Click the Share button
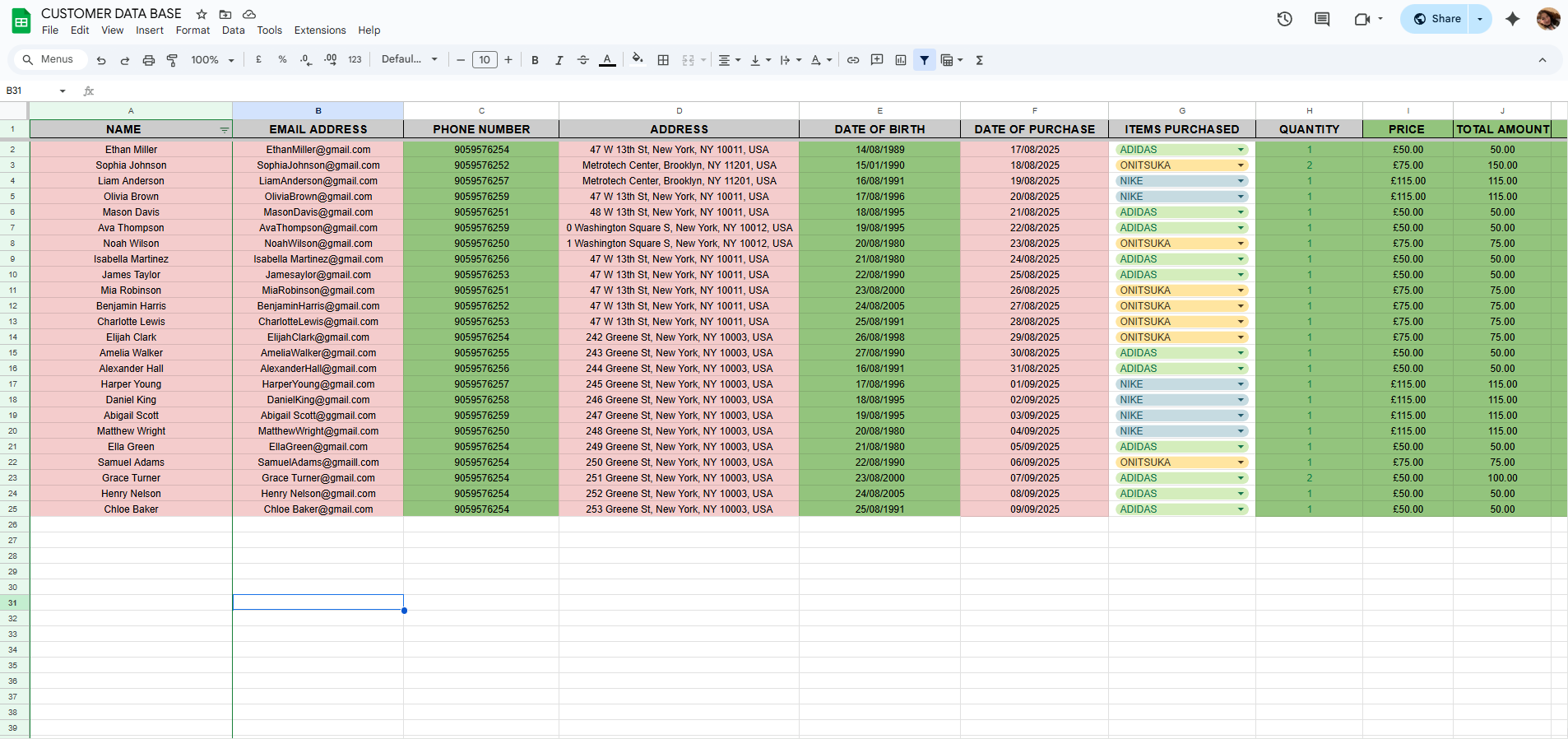The height and width of the screenshot is (739, 1568). coord(1436,19)
